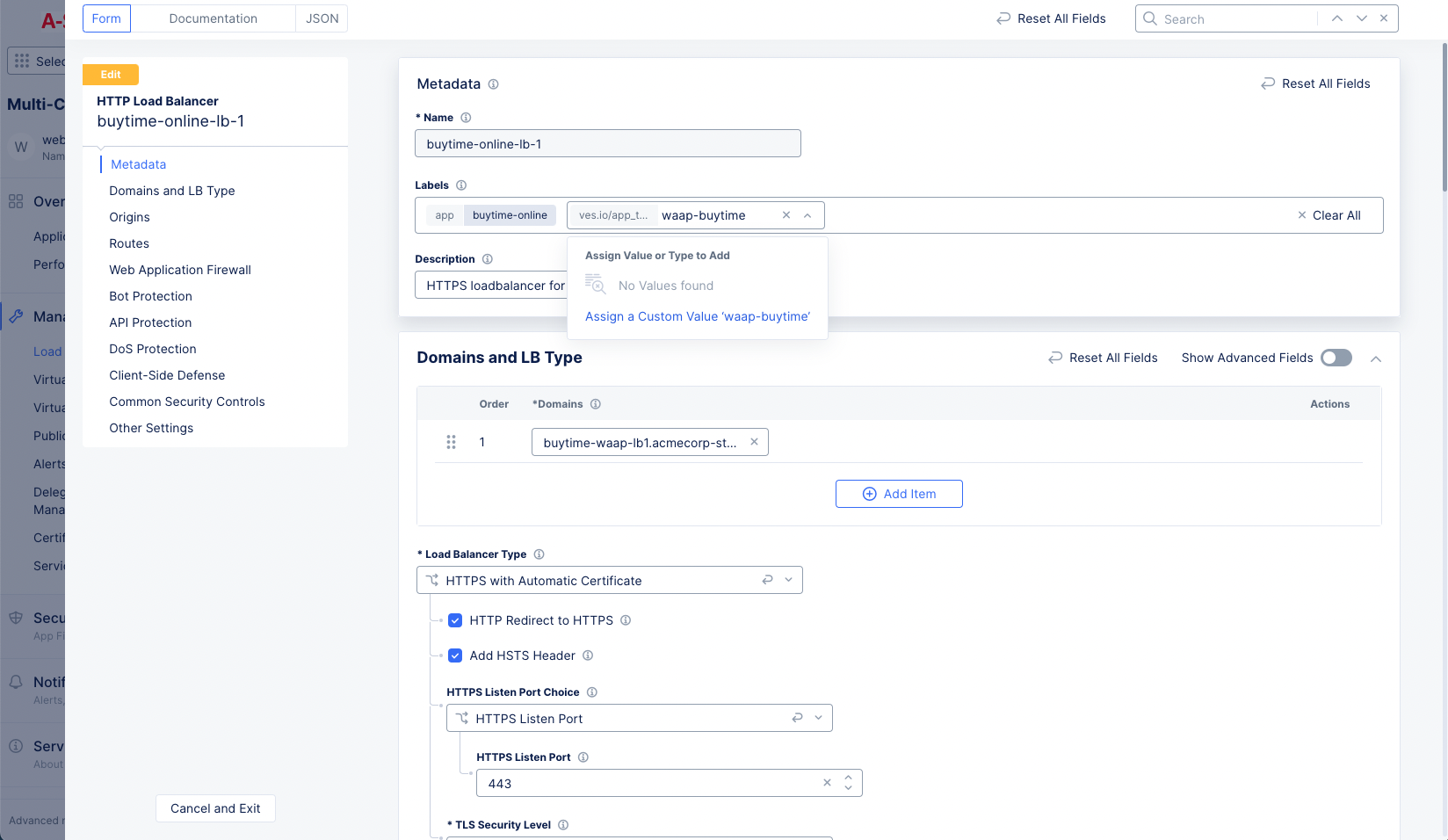Click the drag handle beside domain order 1
The image size is (1448, 840).
[x=452, y=442]
